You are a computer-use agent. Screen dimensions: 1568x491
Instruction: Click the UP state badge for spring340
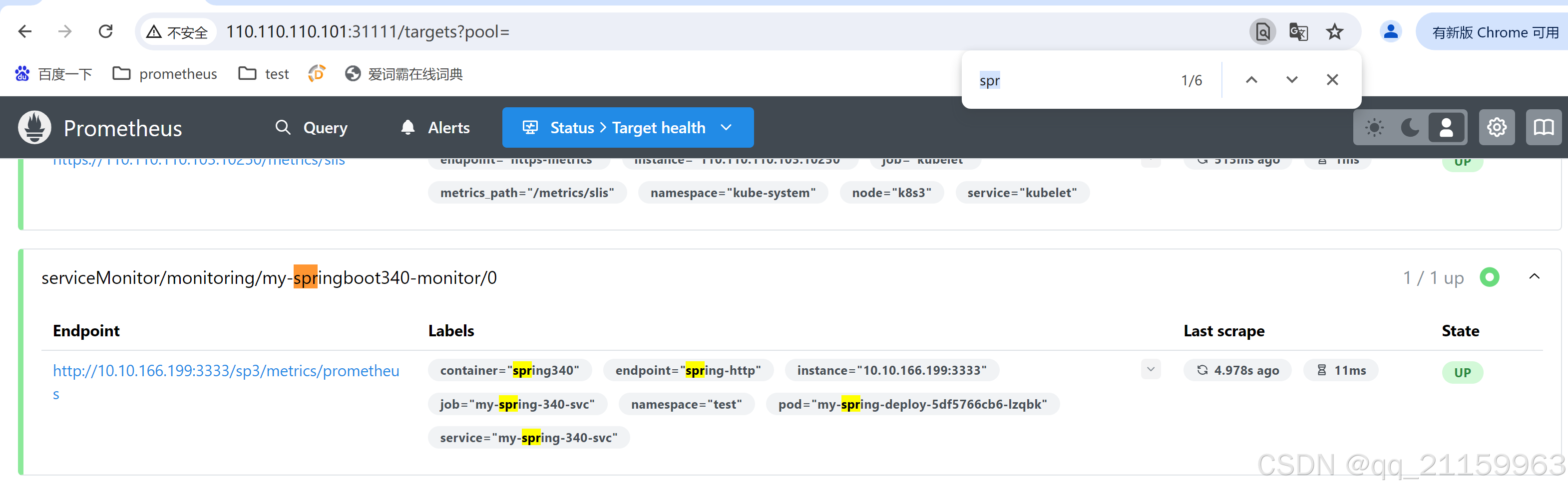click(x=1462, y=372)
